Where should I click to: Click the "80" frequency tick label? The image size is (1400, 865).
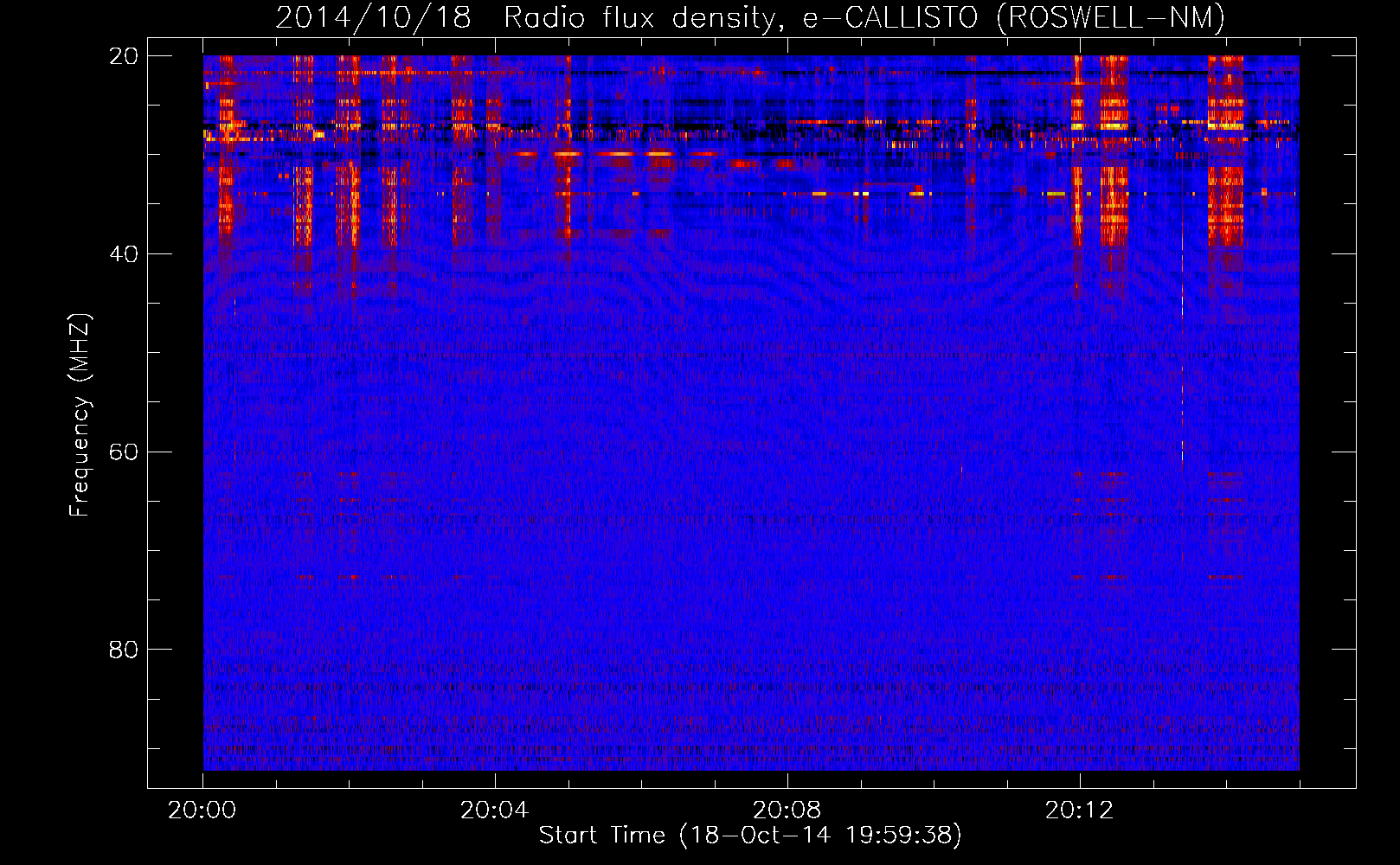[x=123, y=650]
